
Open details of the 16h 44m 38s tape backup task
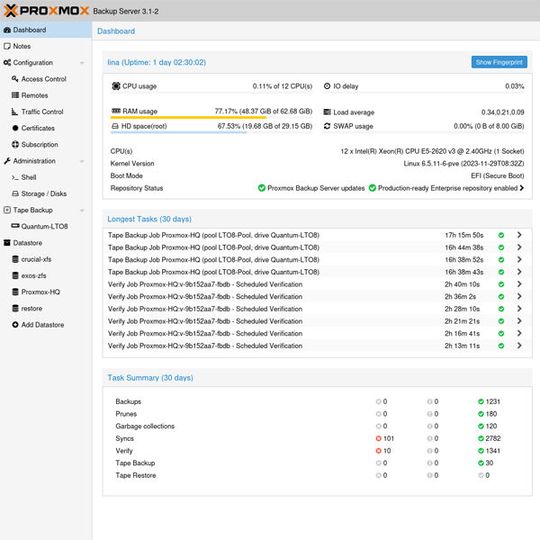[x=519, y=247]
